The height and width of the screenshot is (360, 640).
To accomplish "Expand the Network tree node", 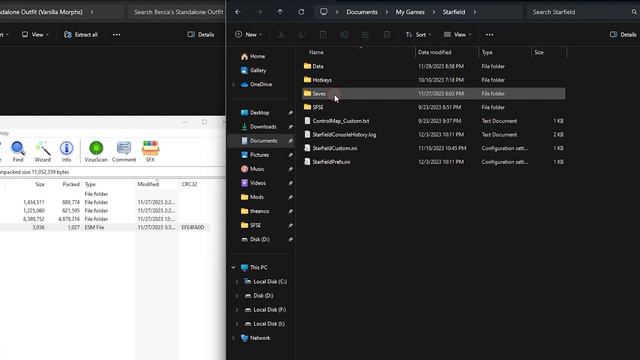I will click(x=234, y=338).
